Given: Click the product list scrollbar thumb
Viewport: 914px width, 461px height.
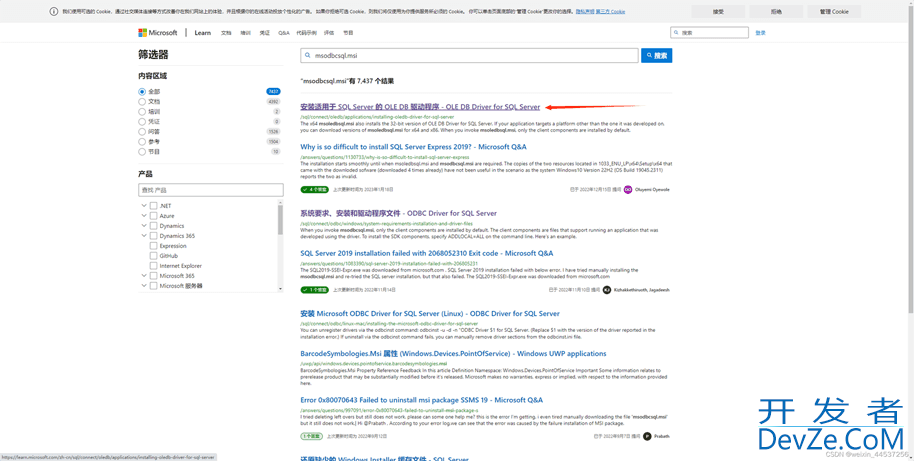Looking at the screenshot, I should tap(280, 220).
